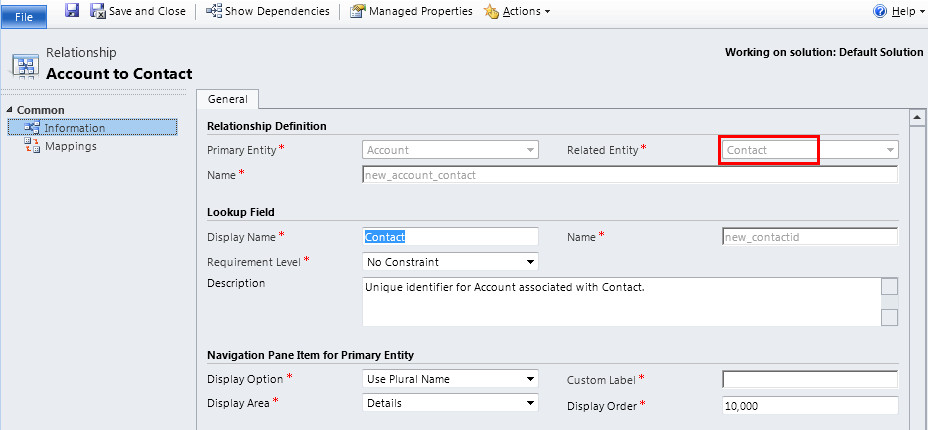928x430 pixels.
Task: Click the Display Order field
Action: [x=810, y=406]
